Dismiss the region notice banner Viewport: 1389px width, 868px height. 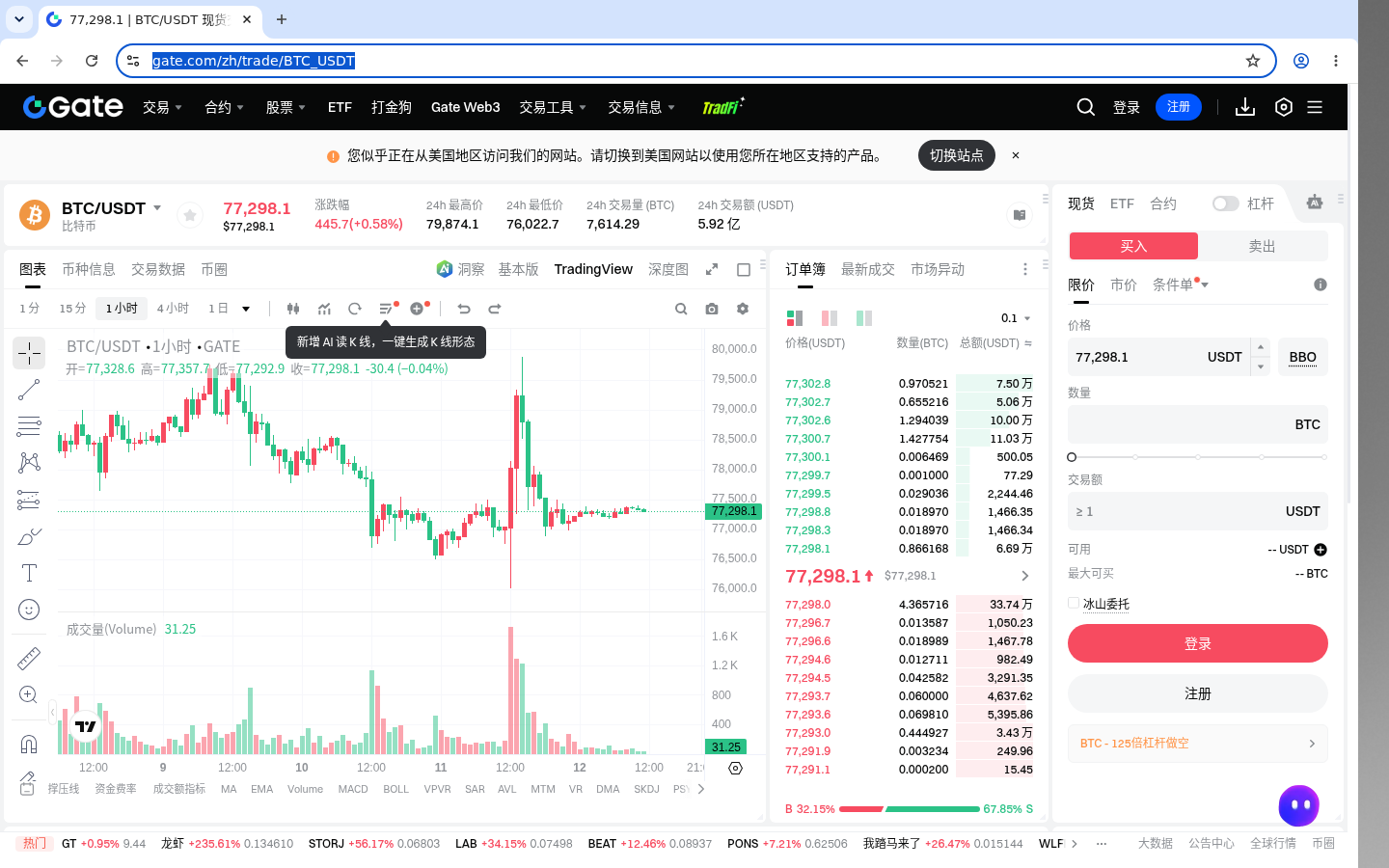(1016, 155)
